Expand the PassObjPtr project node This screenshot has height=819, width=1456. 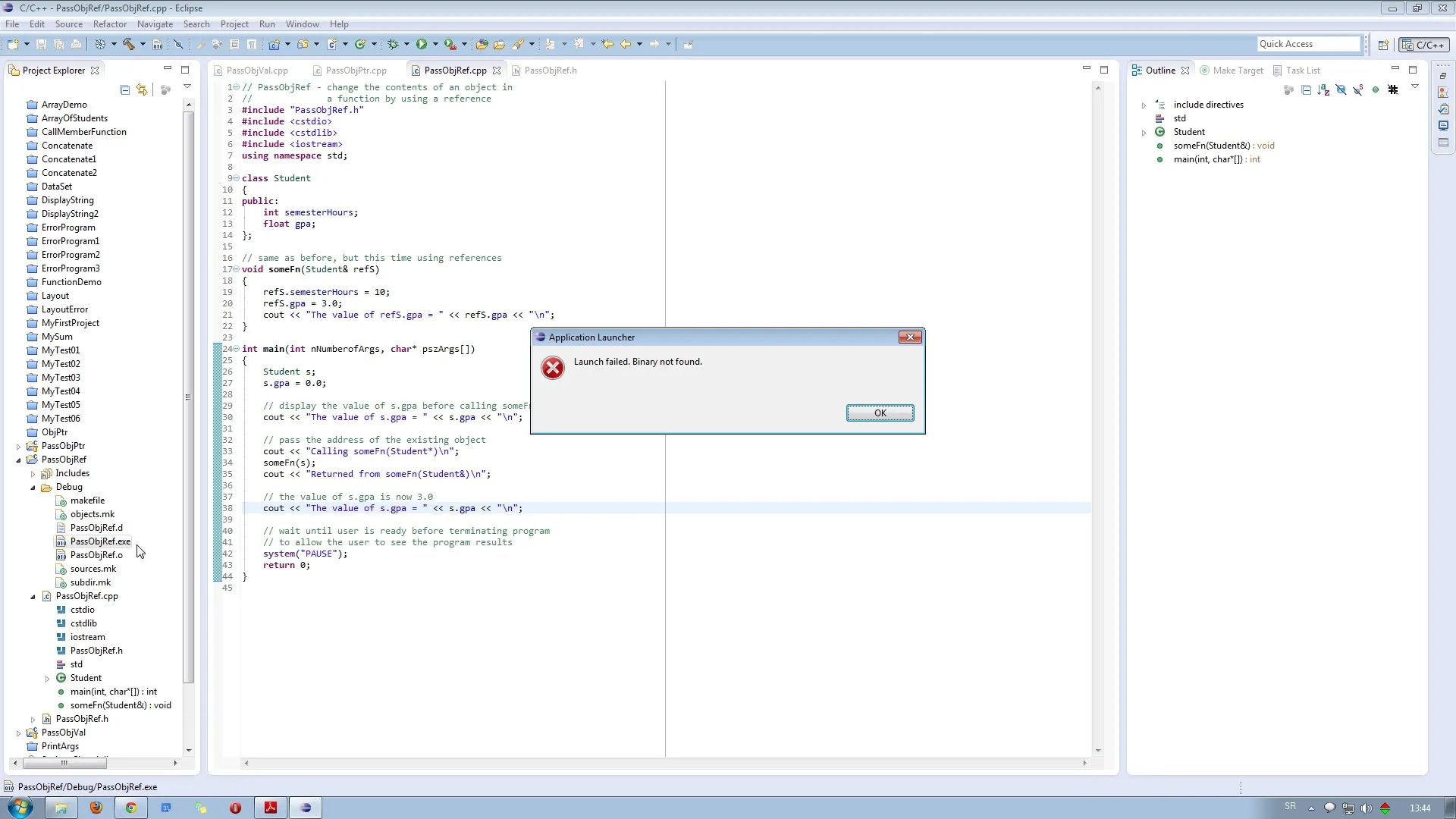point(19,446)
